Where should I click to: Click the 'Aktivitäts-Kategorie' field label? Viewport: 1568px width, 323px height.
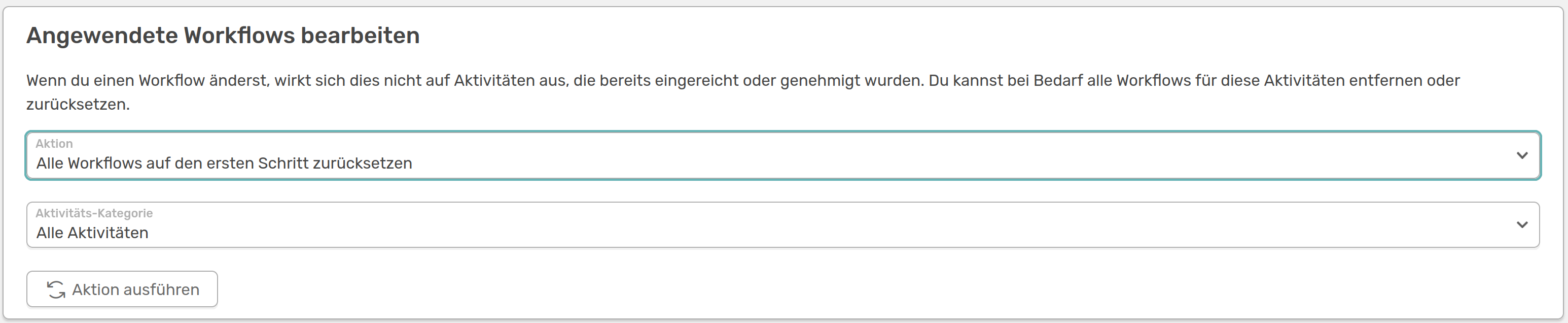click(94, 213)
